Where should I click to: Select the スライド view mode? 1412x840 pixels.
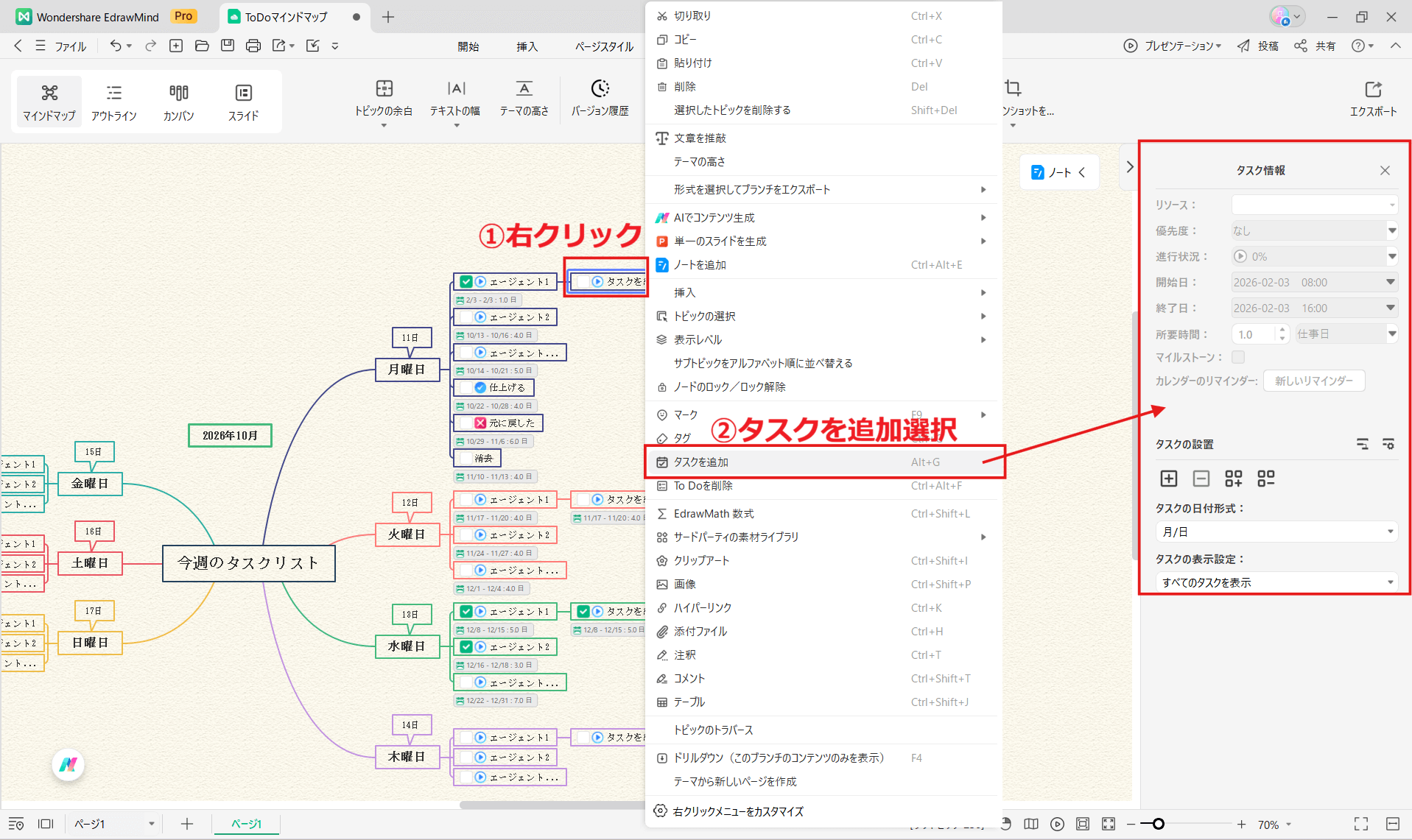[x=243, y=101]
